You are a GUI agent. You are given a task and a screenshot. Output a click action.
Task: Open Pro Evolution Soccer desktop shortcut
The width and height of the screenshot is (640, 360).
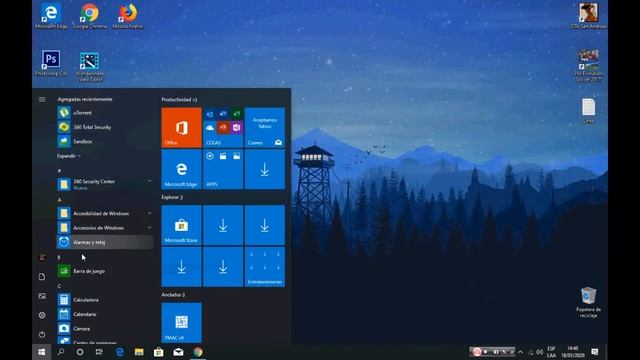[x=588, y=65]
